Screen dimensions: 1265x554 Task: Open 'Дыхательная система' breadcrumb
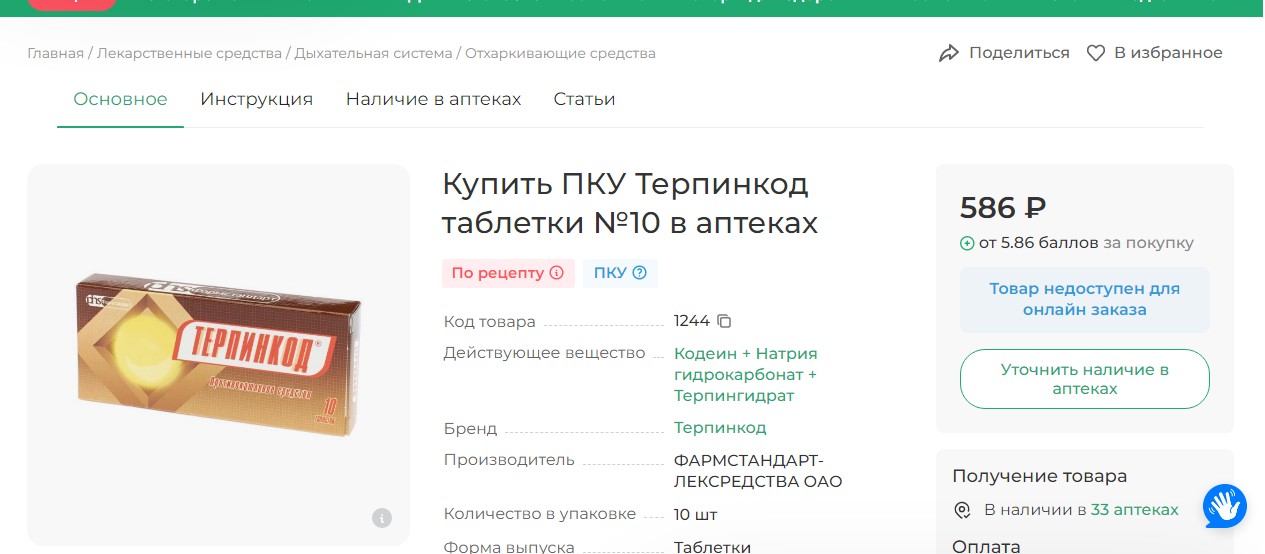click(373, 53)
